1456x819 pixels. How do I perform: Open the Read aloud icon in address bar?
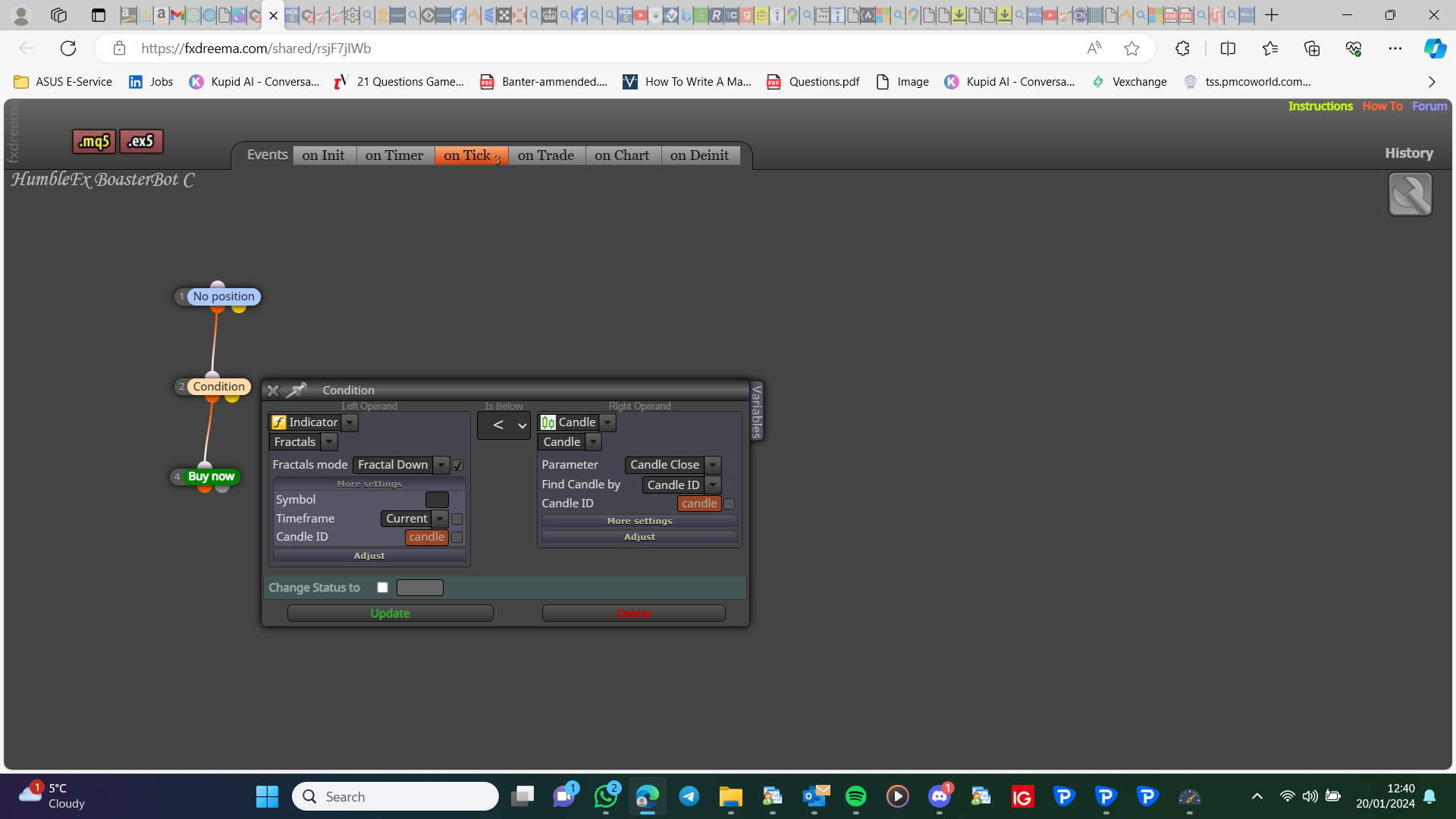tap(1094, 49)
